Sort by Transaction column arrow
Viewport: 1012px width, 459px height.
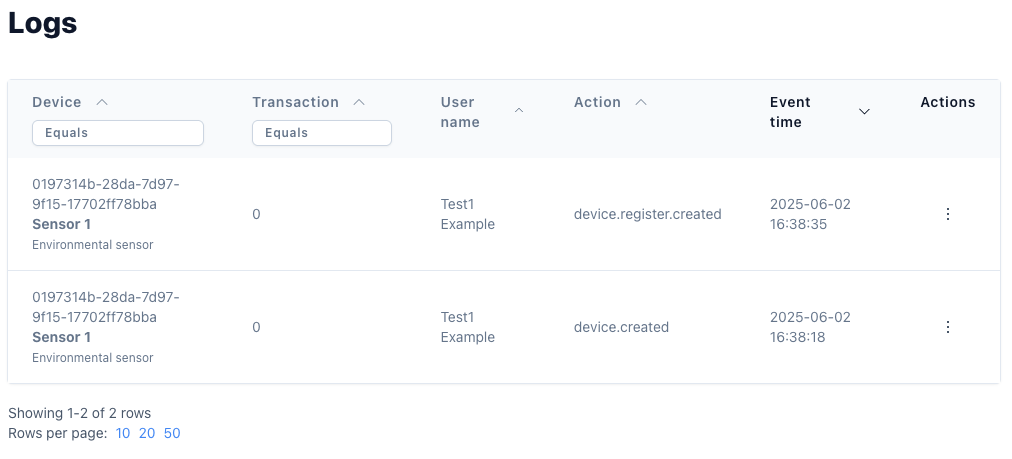(x=359, y=102)
